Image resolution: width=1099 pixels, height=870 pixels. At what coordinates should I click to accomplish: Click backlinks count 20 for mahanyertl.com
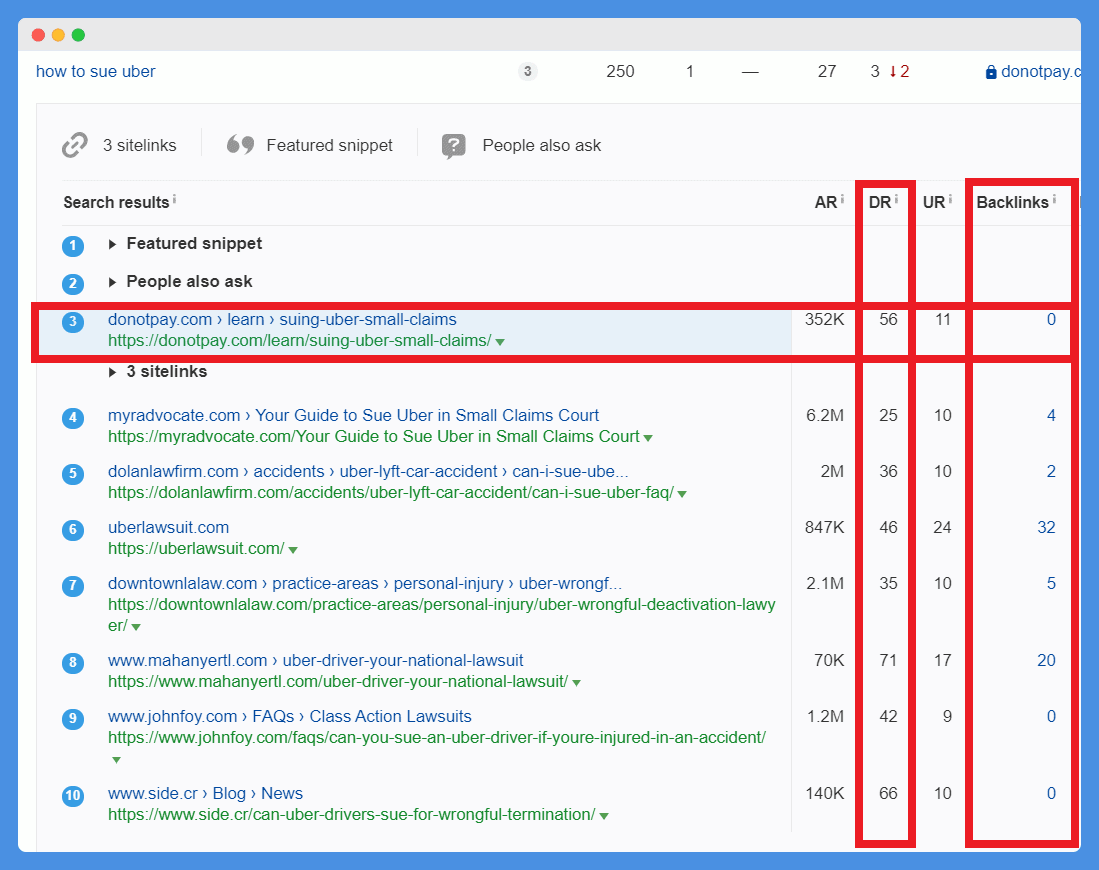click(x=1046, y=661)
